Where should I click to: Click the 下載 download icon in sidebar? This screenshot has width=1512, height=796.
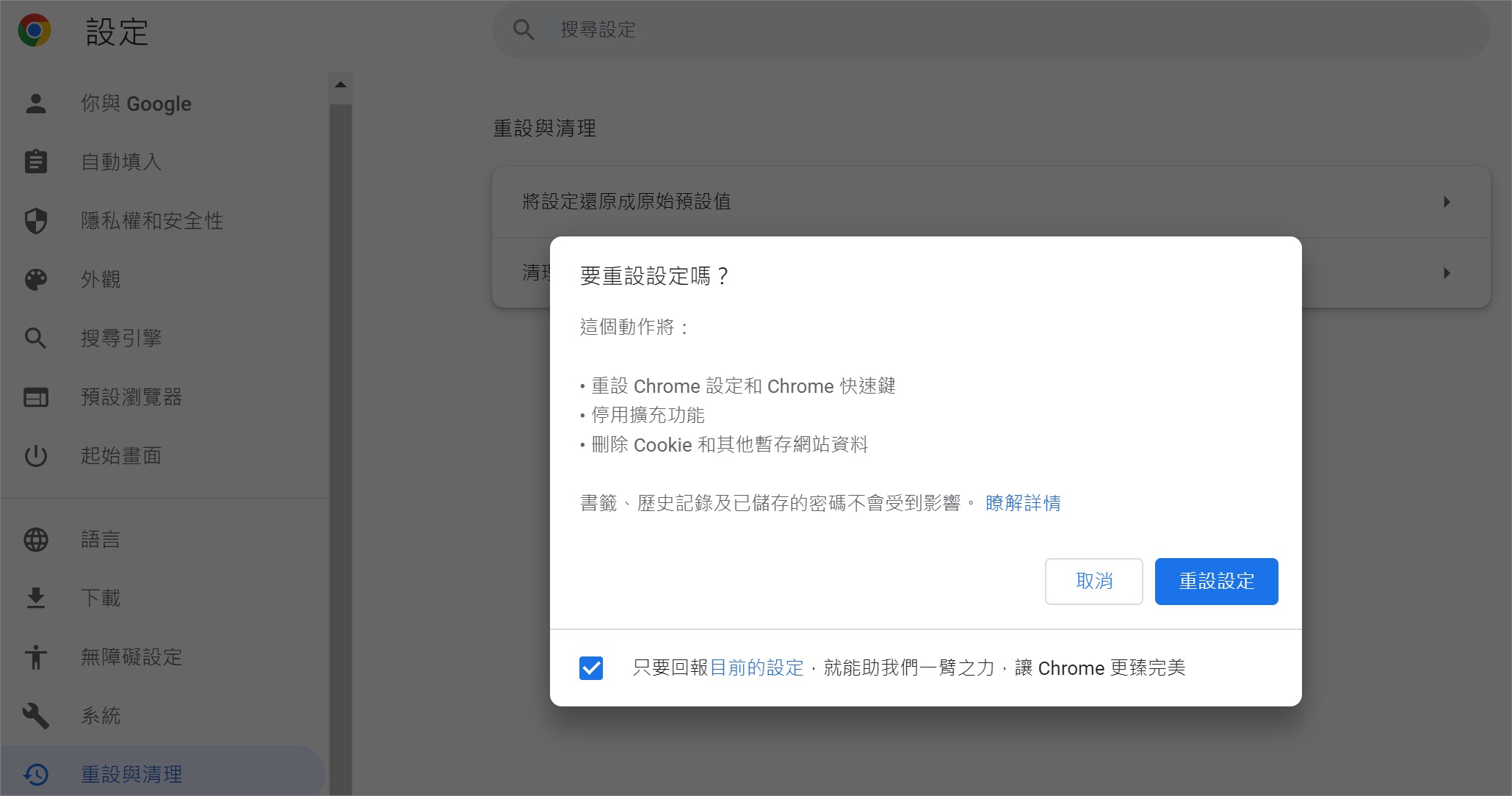coord(35,597)
